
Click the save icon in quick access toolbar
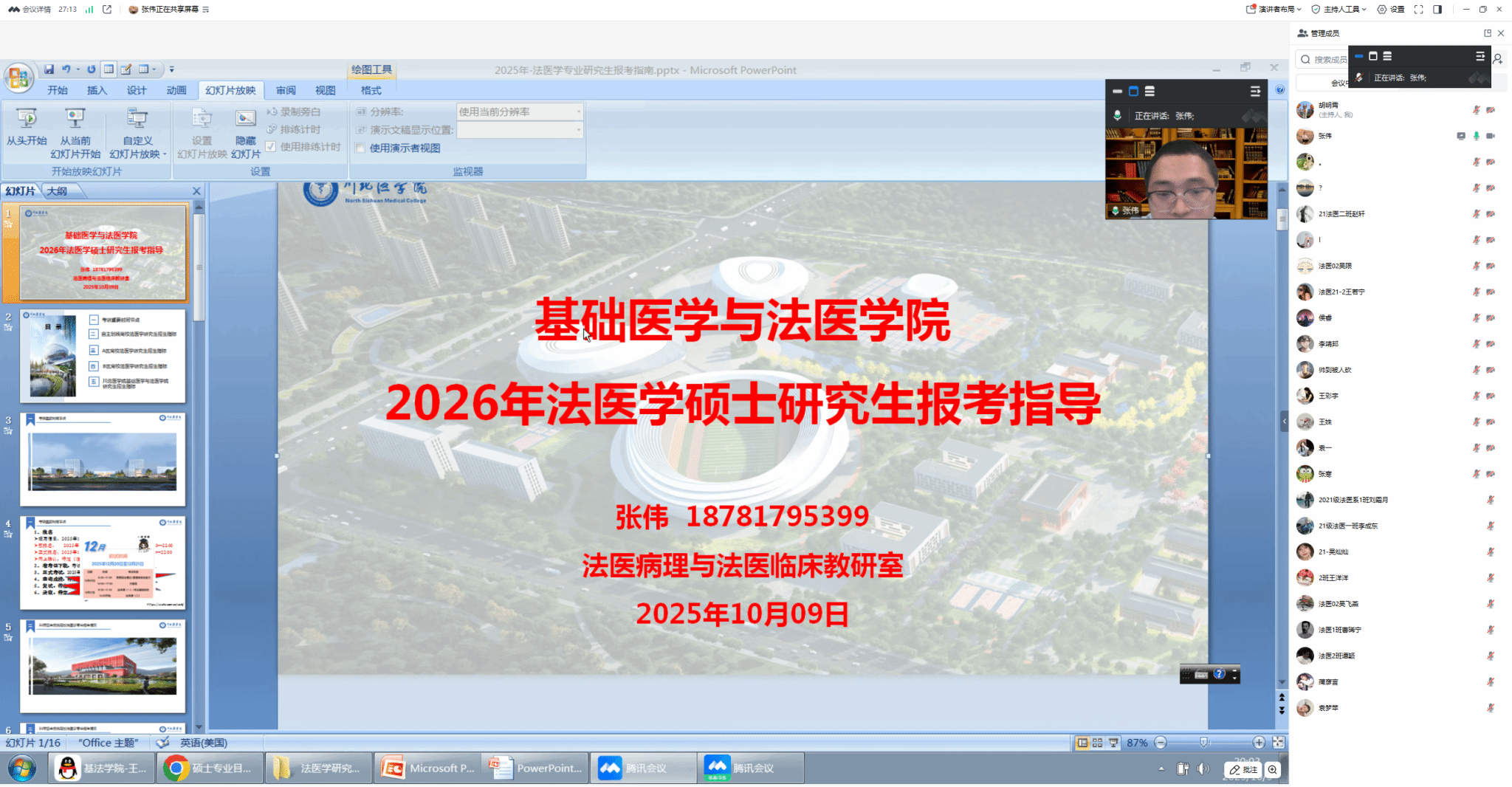tap(49, 69)
